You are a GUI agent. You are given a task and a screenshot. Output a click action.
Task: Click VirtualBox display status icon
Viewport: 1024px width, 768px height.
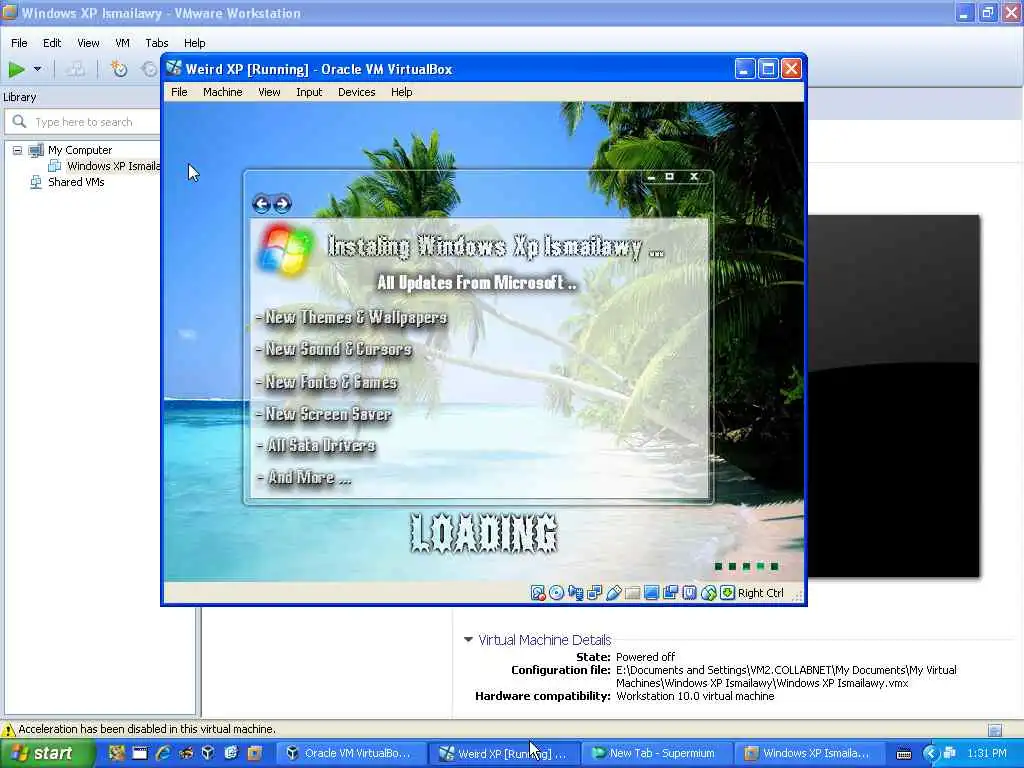tap(651, 593)
